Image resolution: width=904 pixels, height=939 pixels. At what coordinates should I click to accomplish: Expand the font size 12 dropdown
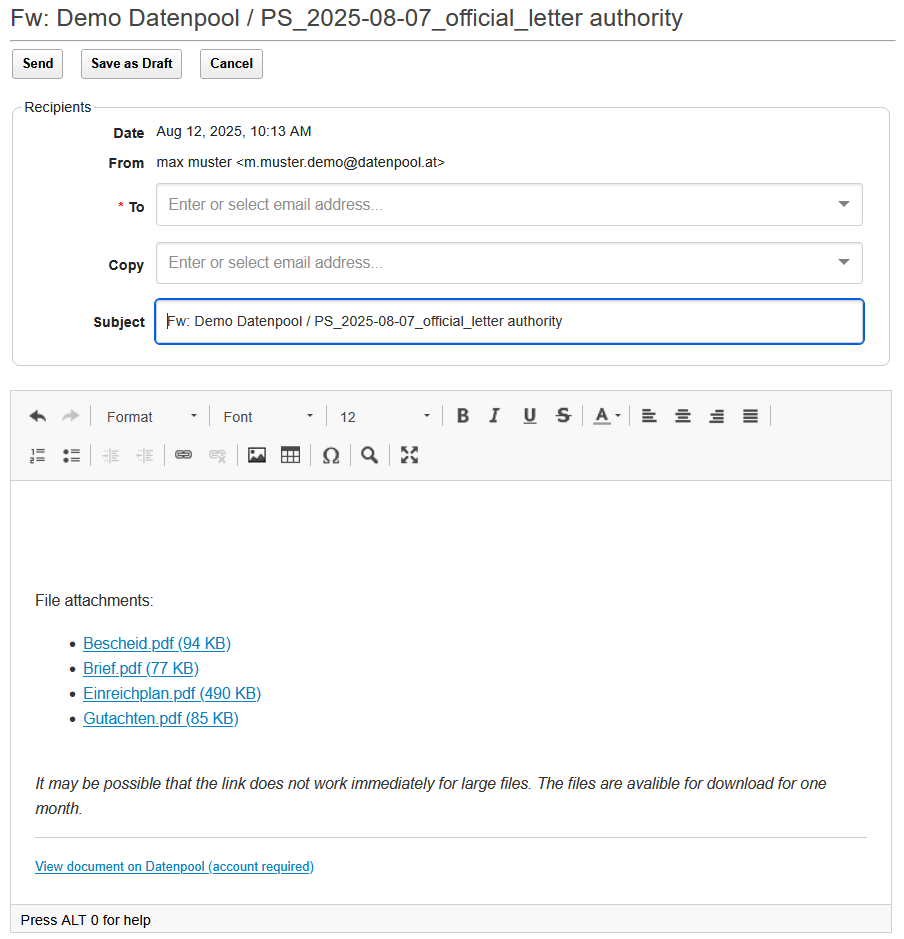pyautogui.click(x=385, y=416)
